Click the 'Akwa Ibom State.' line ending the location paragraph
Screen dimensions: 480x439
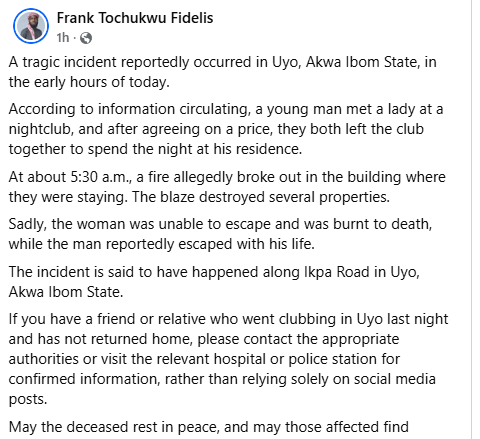point(66,292)
